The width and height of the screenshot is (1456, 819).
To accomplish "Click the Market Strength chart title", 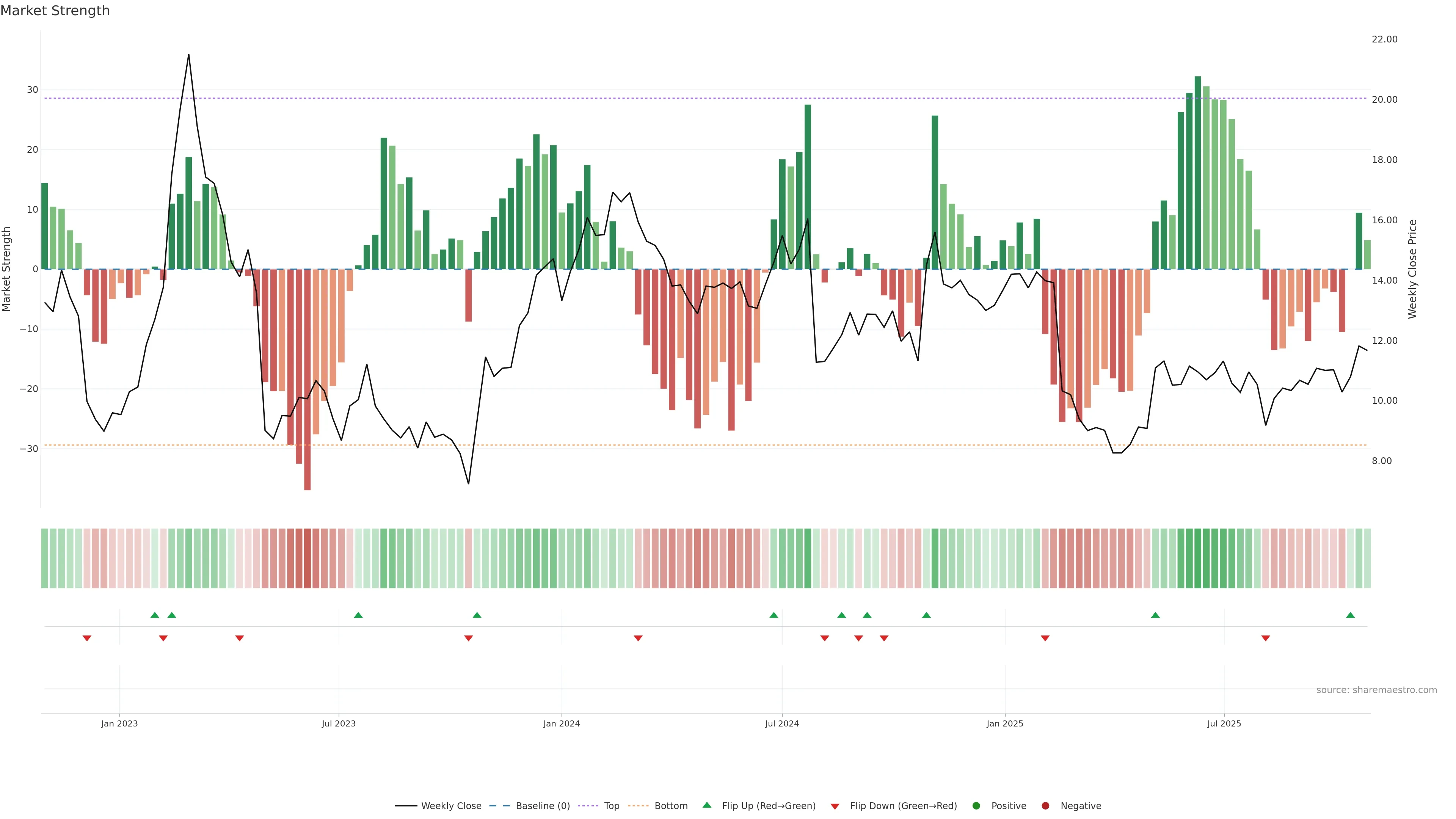I will coord(55,11).
